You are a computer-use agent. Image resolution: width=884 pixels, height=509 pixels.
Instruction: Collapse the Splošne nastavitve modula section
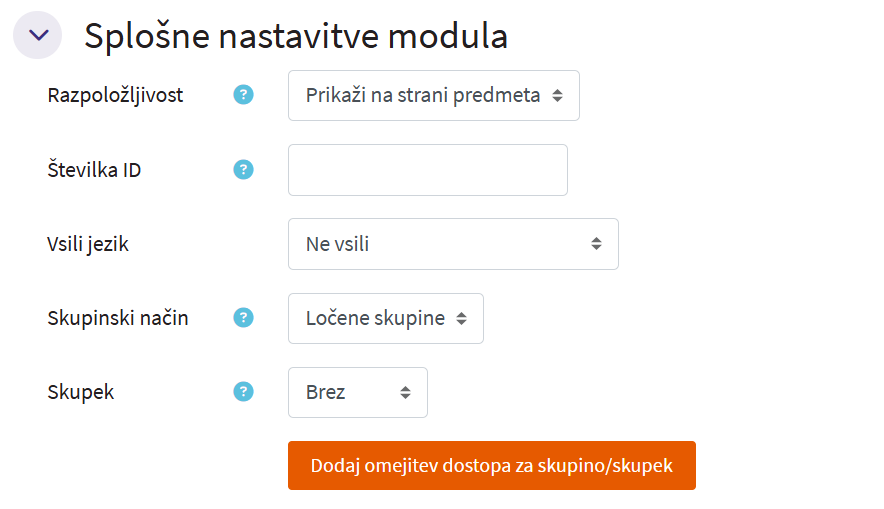38,35
